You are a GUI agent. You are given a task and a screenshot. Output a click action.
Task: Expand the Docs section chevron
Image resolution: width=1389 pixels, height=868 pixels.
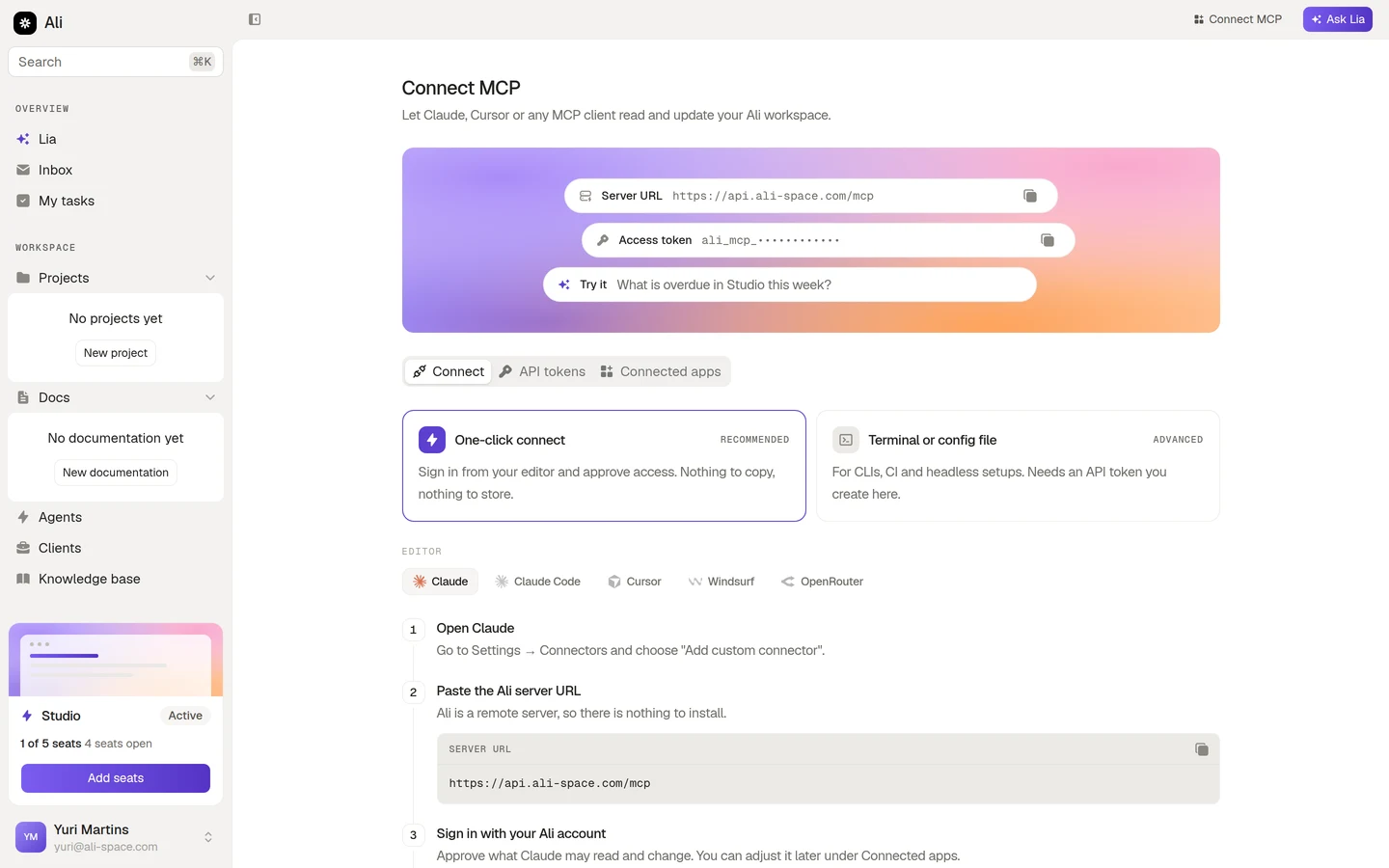point(210,397)
